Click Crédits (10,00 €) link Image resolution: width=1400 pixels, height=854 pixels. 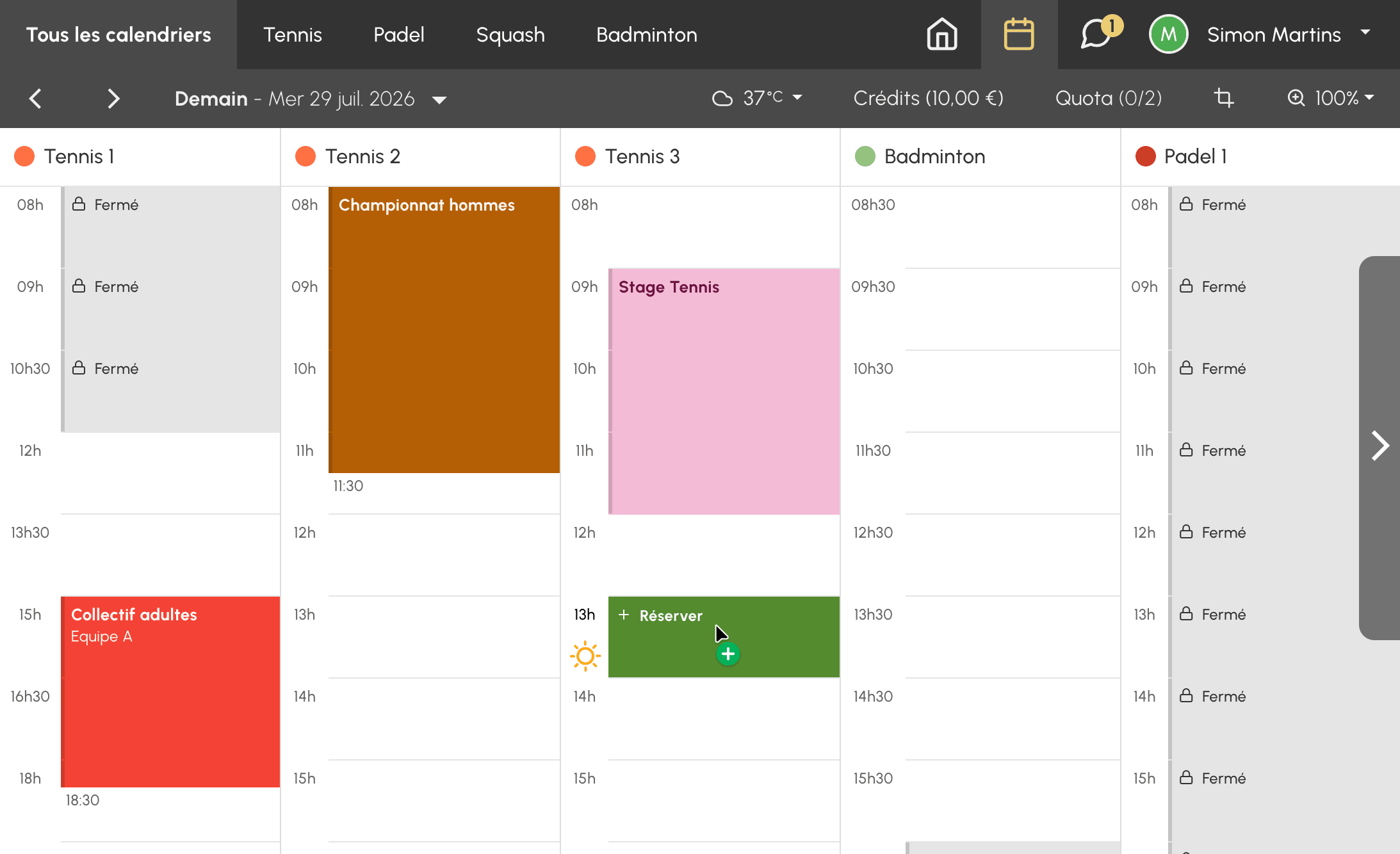(x=929, y=98)
